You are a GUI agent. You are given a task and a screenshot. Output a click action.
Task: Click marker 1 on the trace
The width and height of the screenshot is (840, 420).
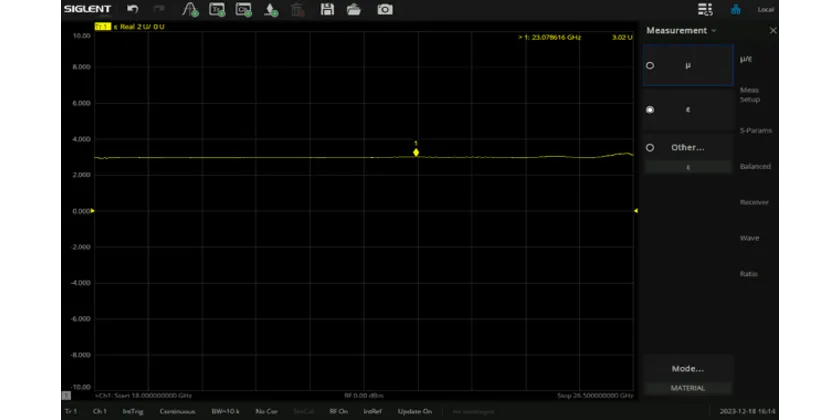coord(416,153)
